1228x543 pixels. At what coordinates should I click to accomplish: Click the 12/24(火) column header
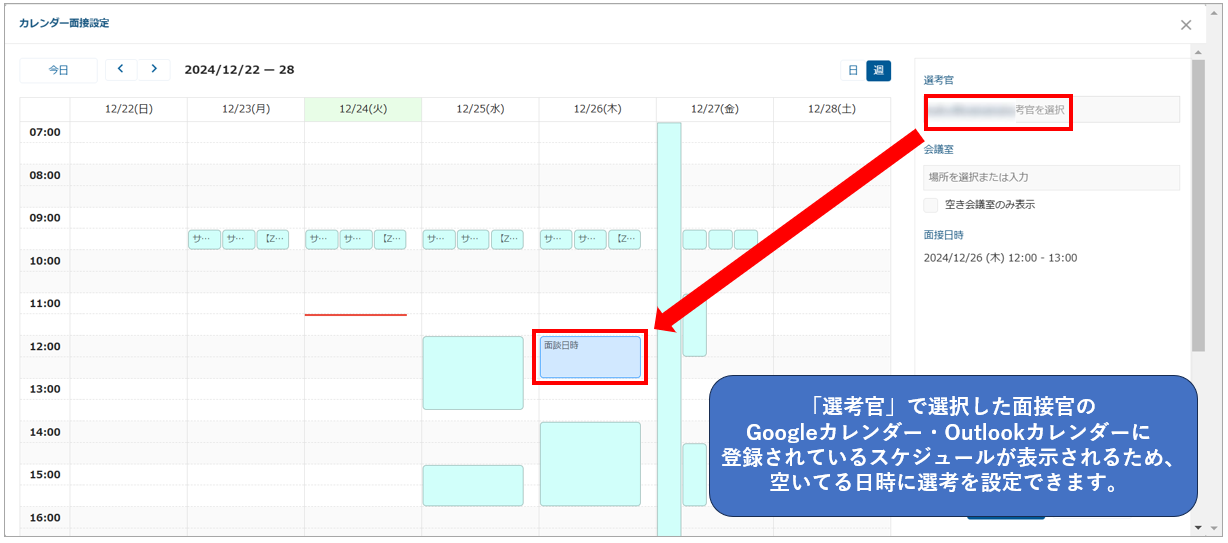click(363, 109)
